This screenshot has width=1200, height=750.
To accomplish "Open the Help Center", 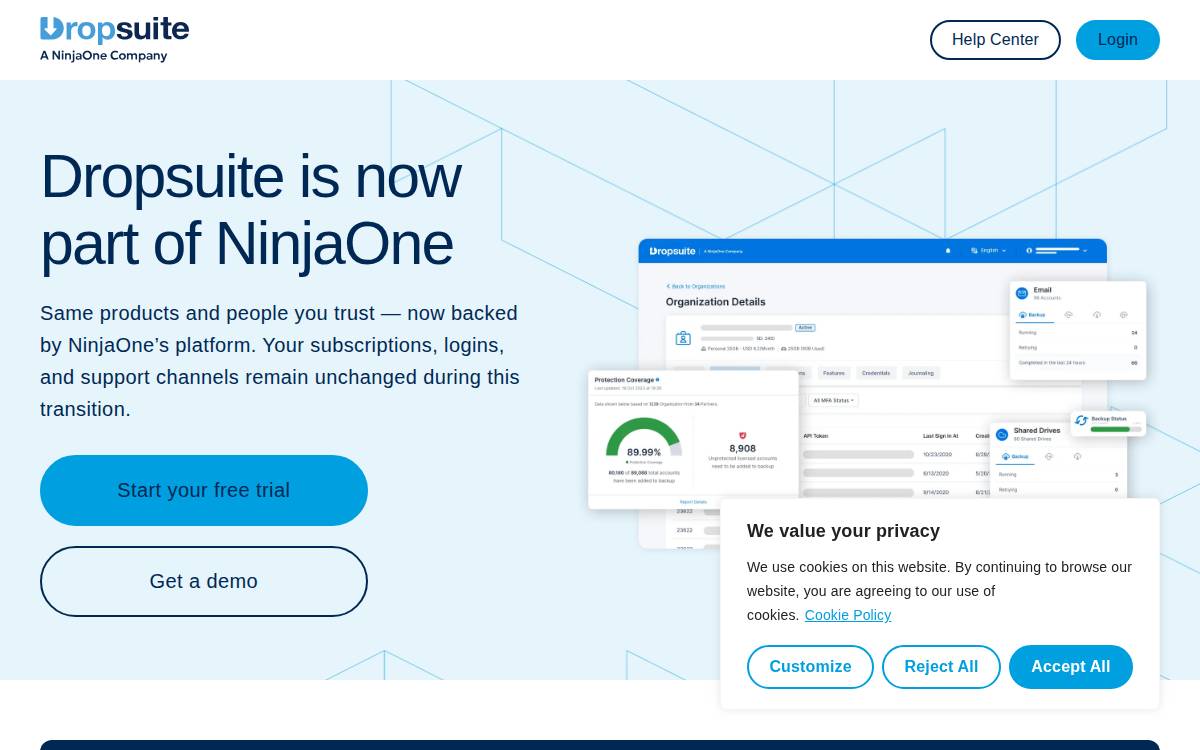I will (995, 40).
